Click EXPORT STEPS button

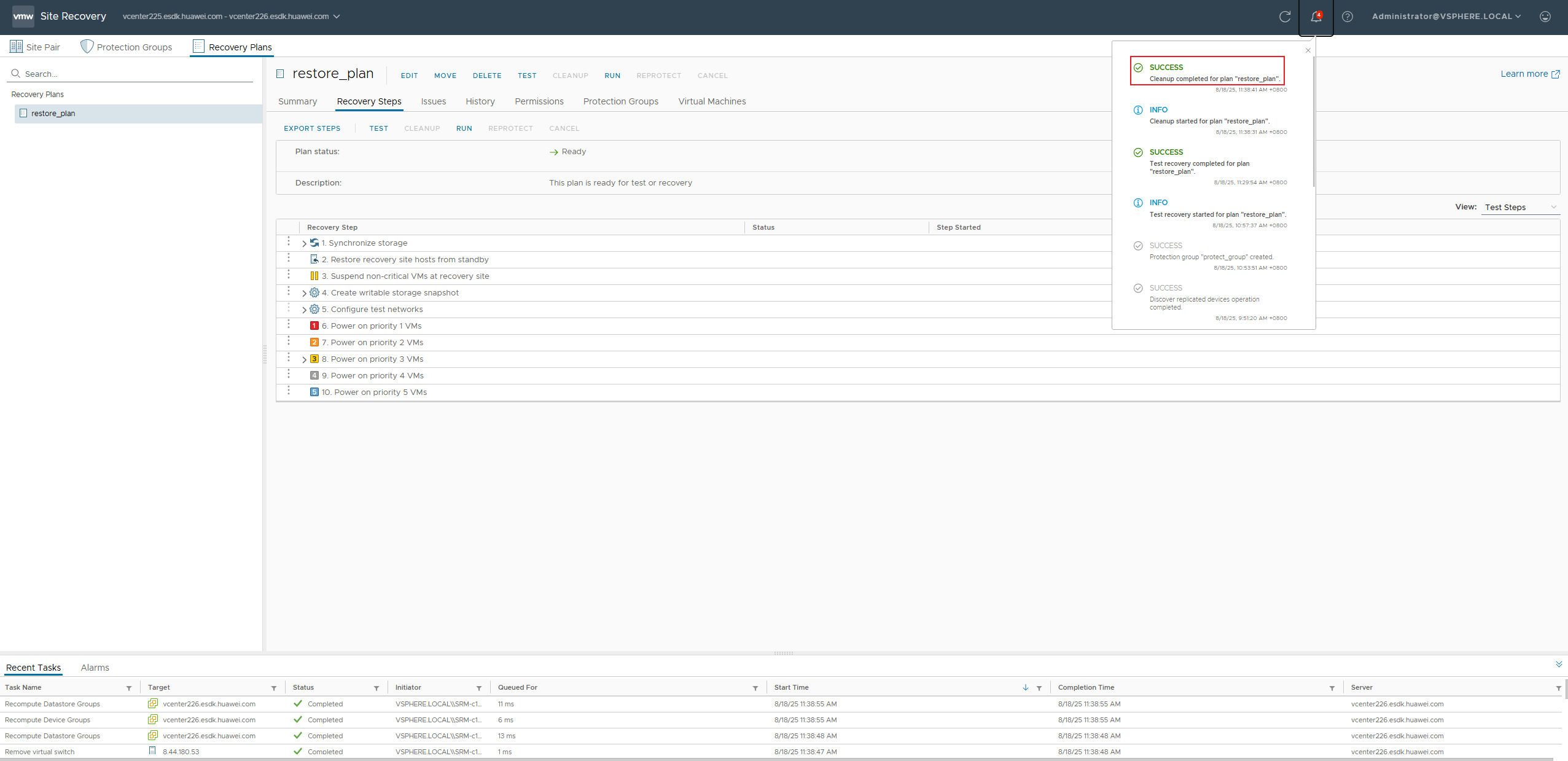point(312,128)
